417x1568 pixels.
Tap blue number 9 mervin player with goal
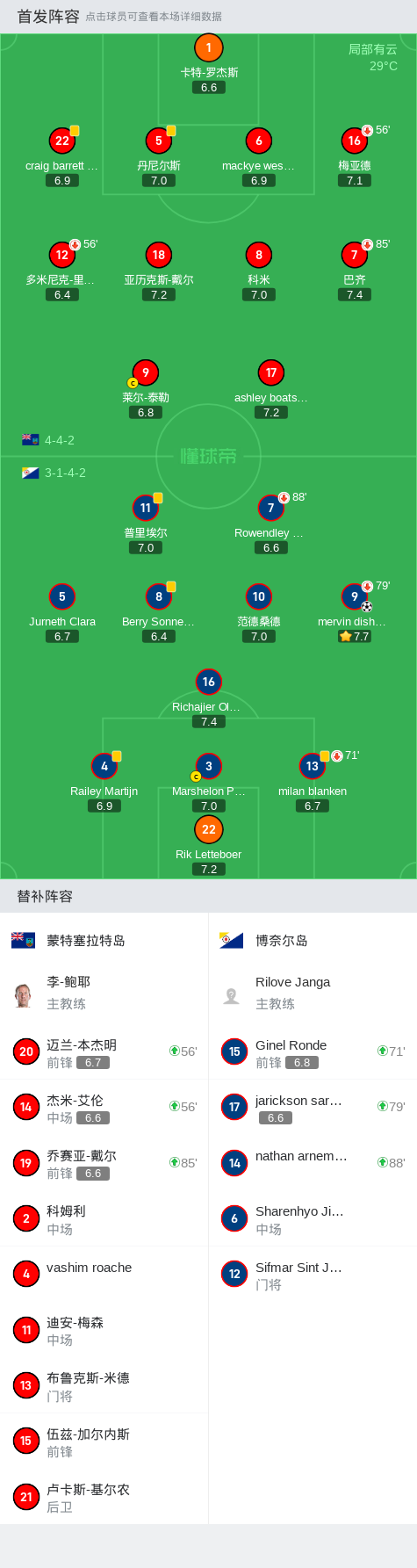click(355, 596)
